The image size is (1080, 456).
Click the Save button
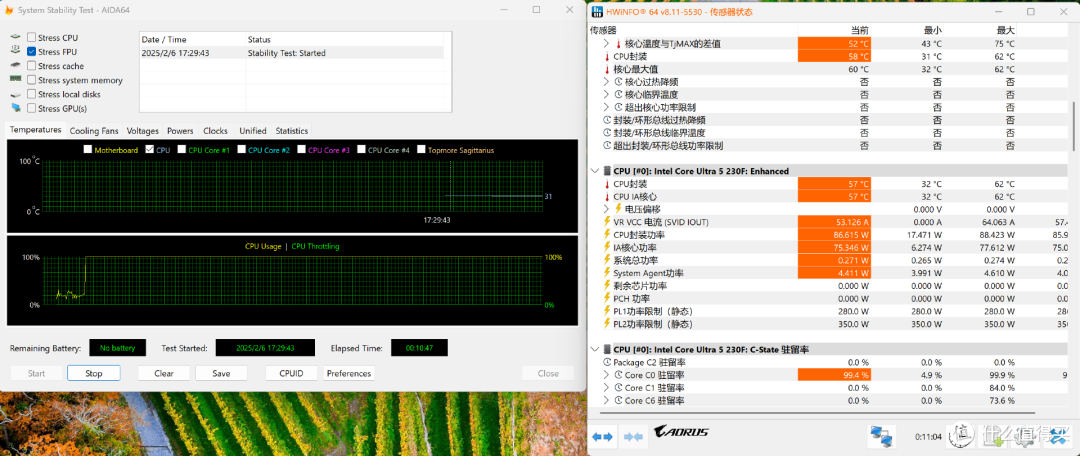(x=221, y=373)
